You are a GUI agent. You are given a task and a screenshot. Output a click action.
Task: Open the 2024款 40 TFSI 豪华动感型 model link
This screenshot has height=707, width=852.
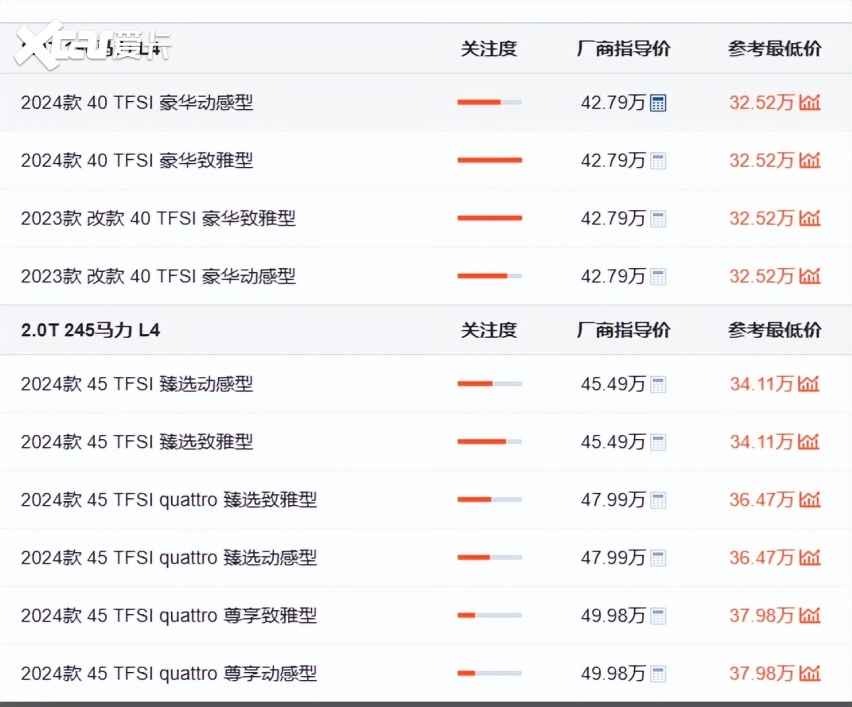pos(137,103)
